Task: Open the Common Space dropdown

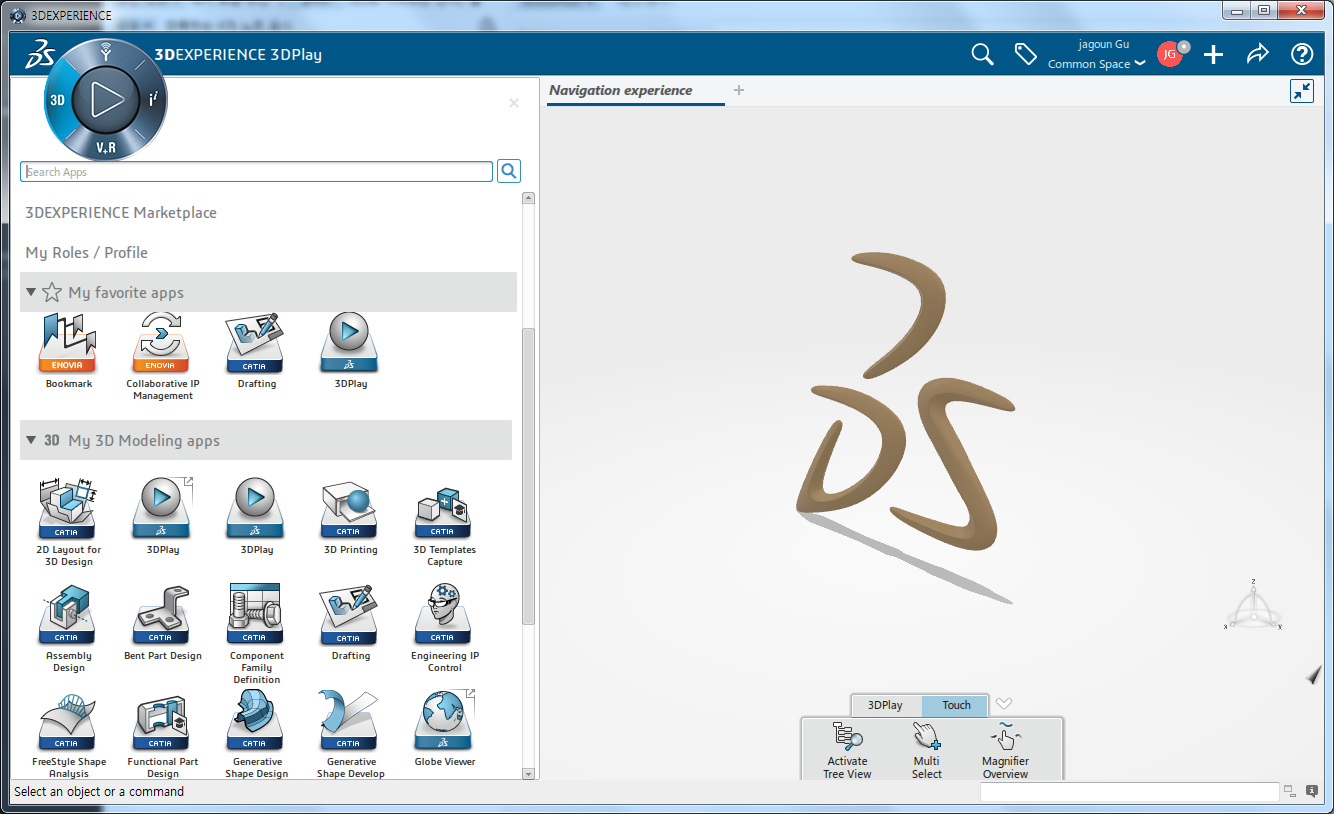Action: pos(1095,64)
